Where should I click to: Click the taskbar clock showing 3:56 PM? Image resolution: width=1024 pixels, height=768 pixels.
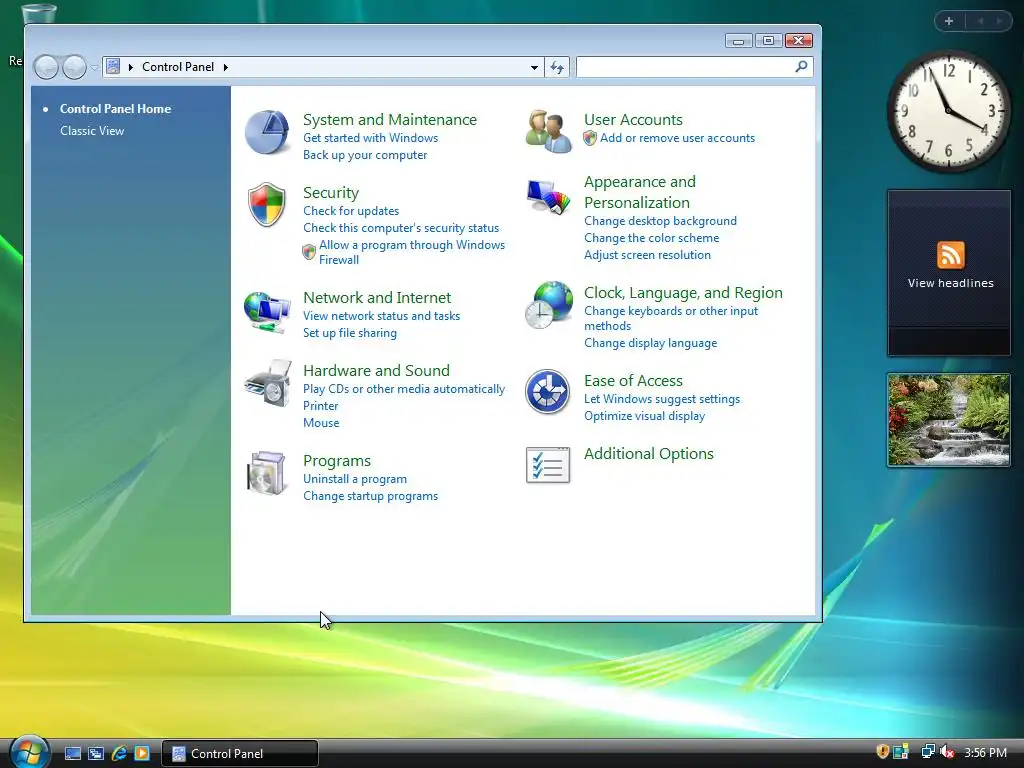pos(985,753)
